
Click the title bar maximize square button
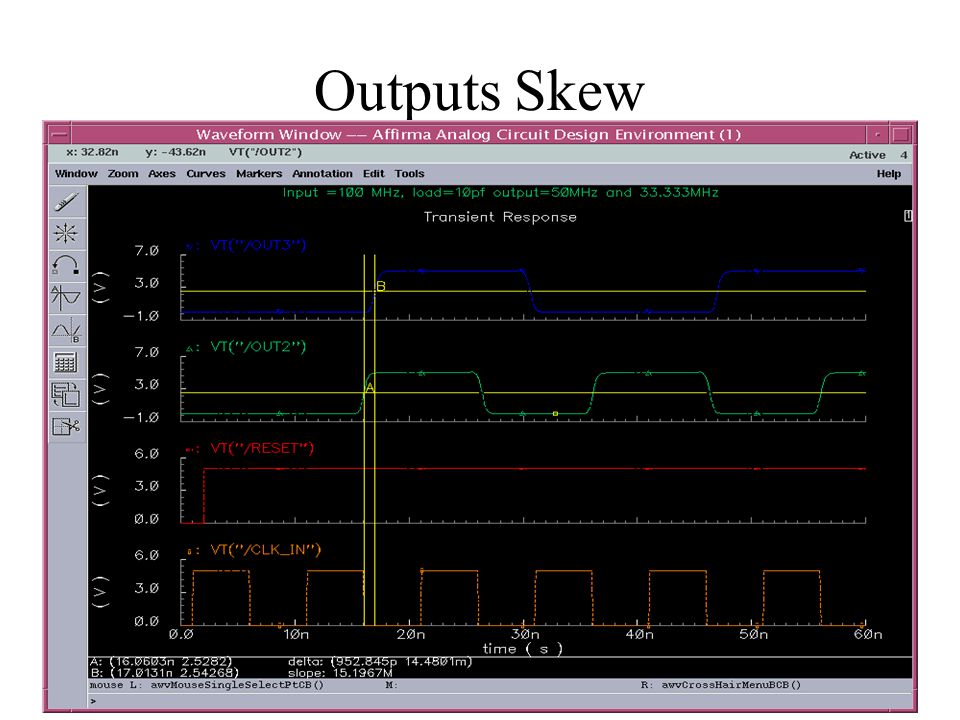[900, 134]
